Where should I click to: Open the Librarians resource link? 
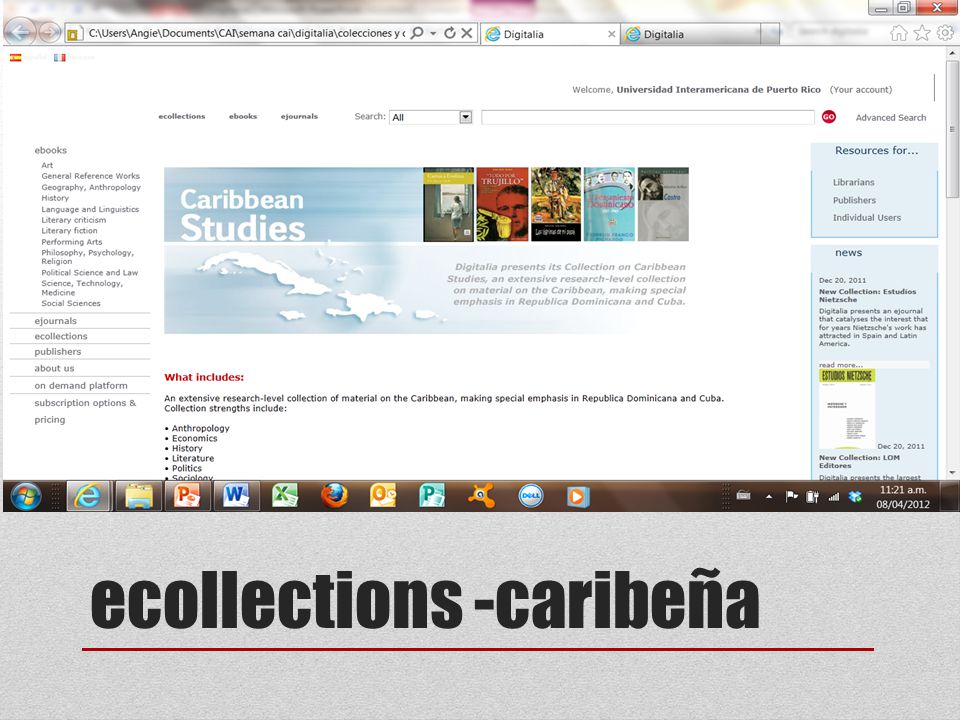(853, 182)
